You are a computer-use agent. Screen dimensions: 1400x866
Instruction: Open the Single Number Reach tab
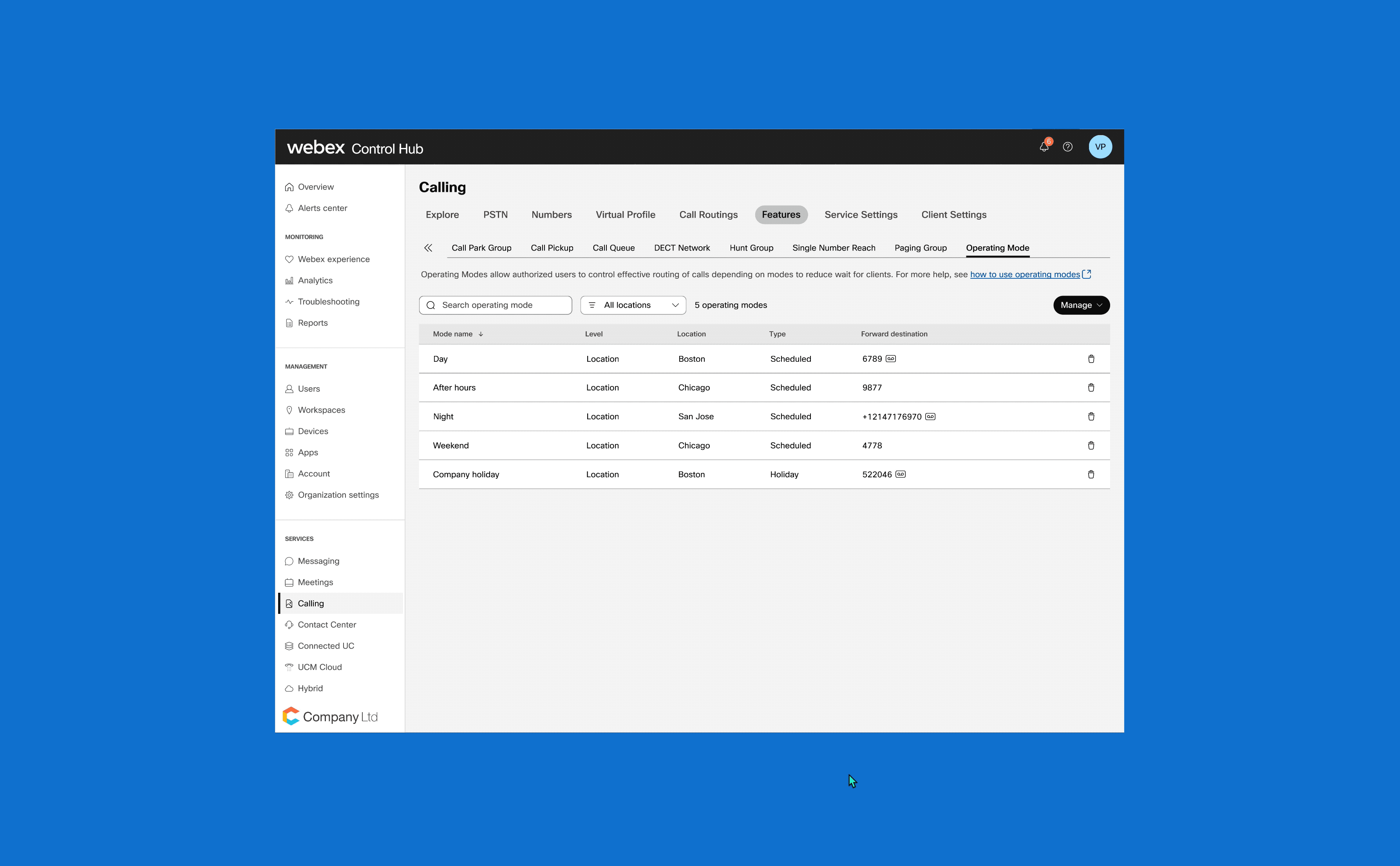click(834, 247)
